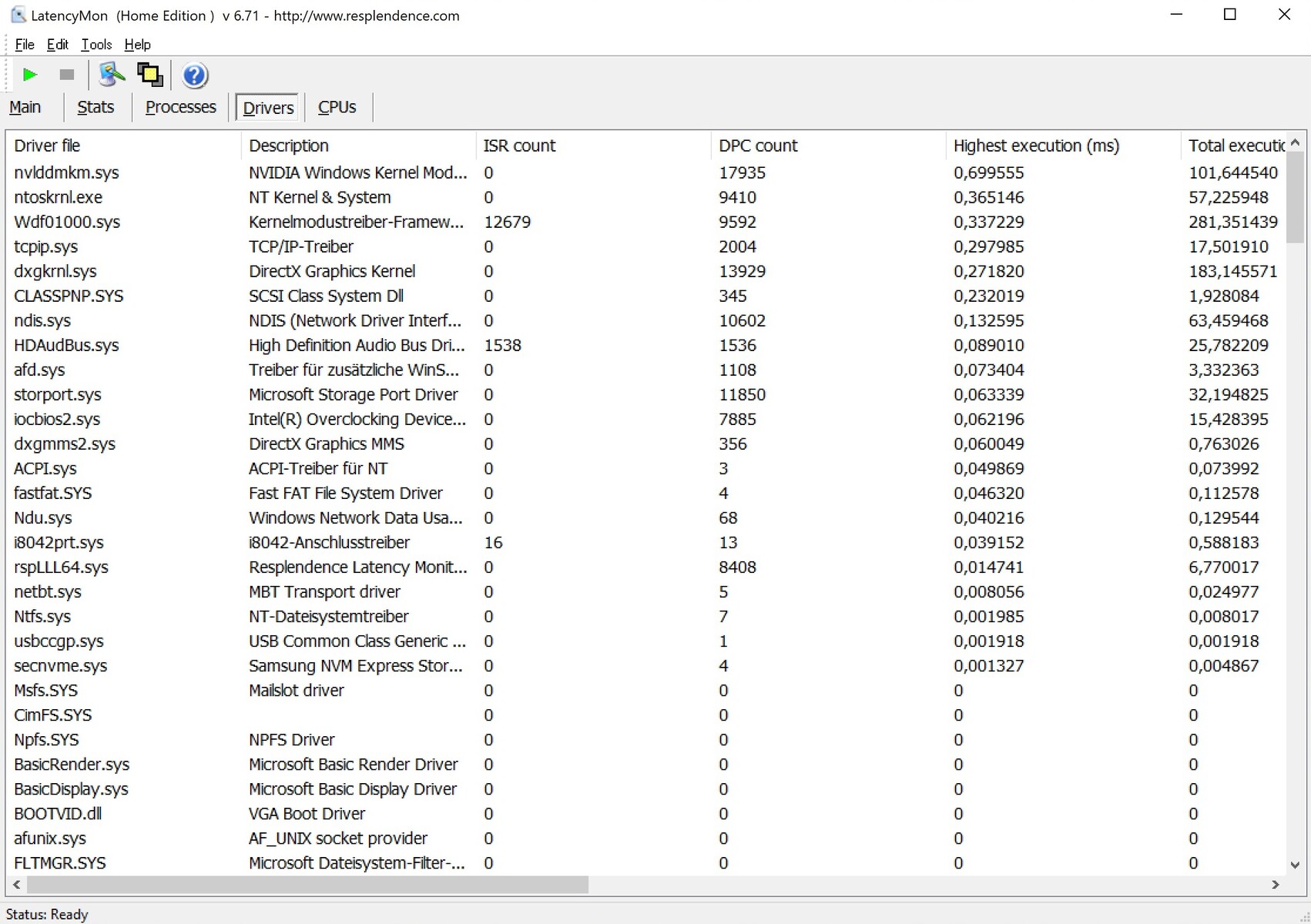Select the Drivers tab

(x=268, y=108)
